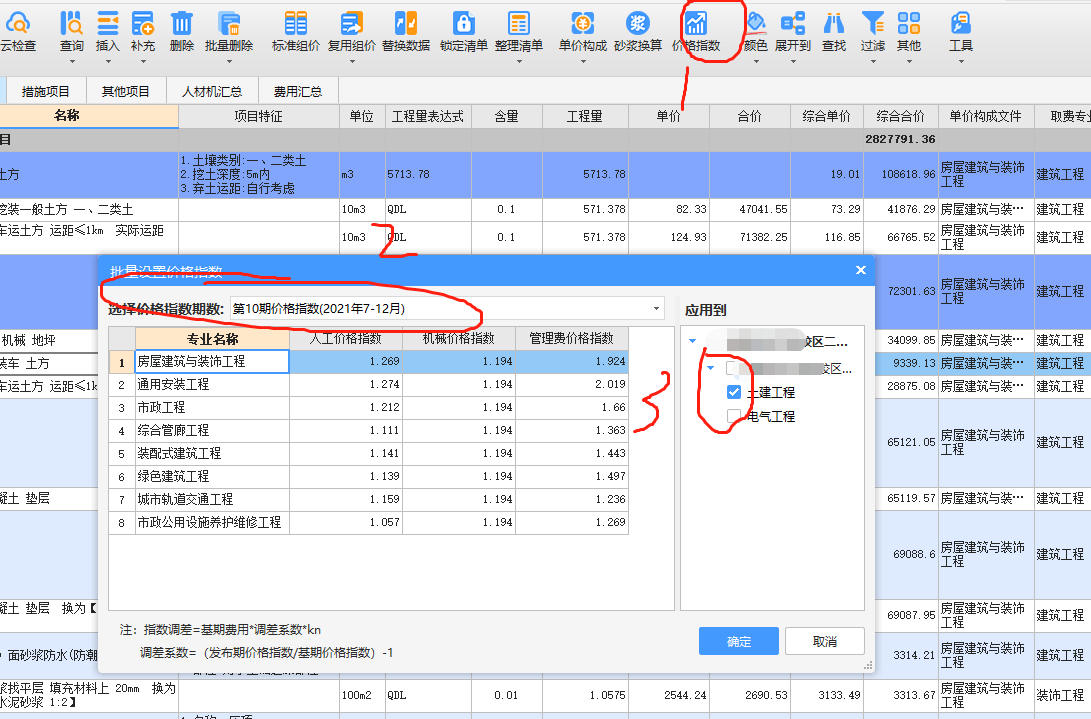Screen dimensions: 1091x719
Task: Click the 综合单价 column header
Action: [x=827, y=116]
